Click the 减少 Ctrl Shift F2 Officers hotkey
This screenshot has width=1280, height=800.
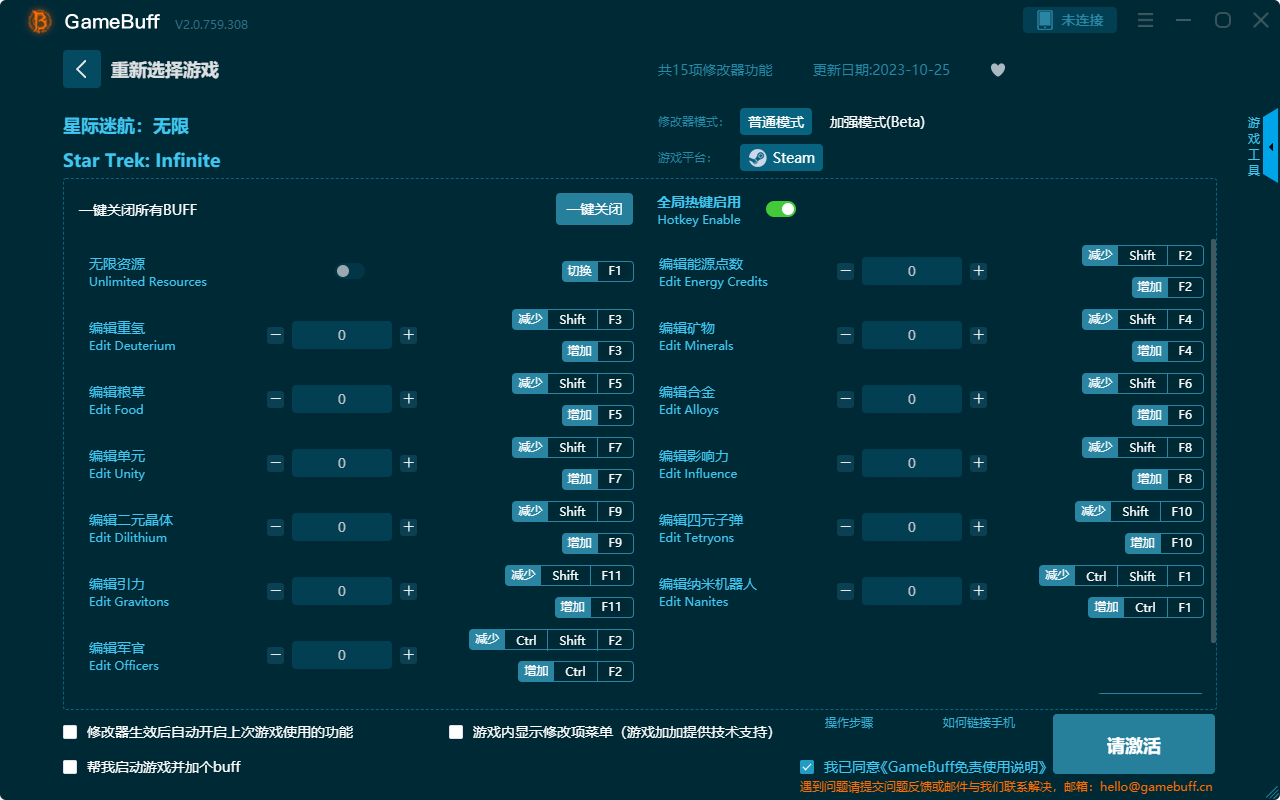[551, 640]
